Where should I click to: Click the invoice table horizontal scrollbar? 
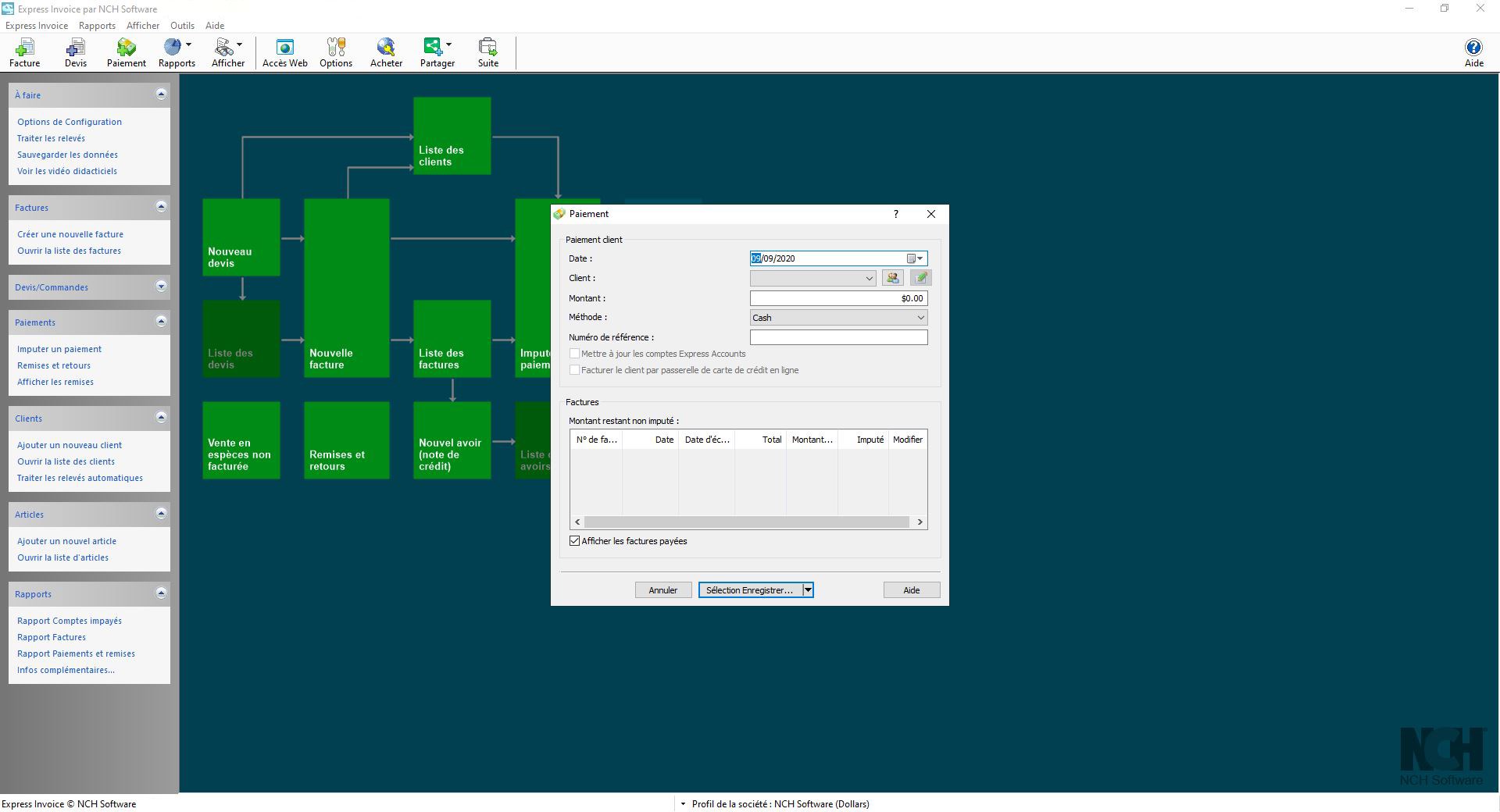tap(747, 522)
